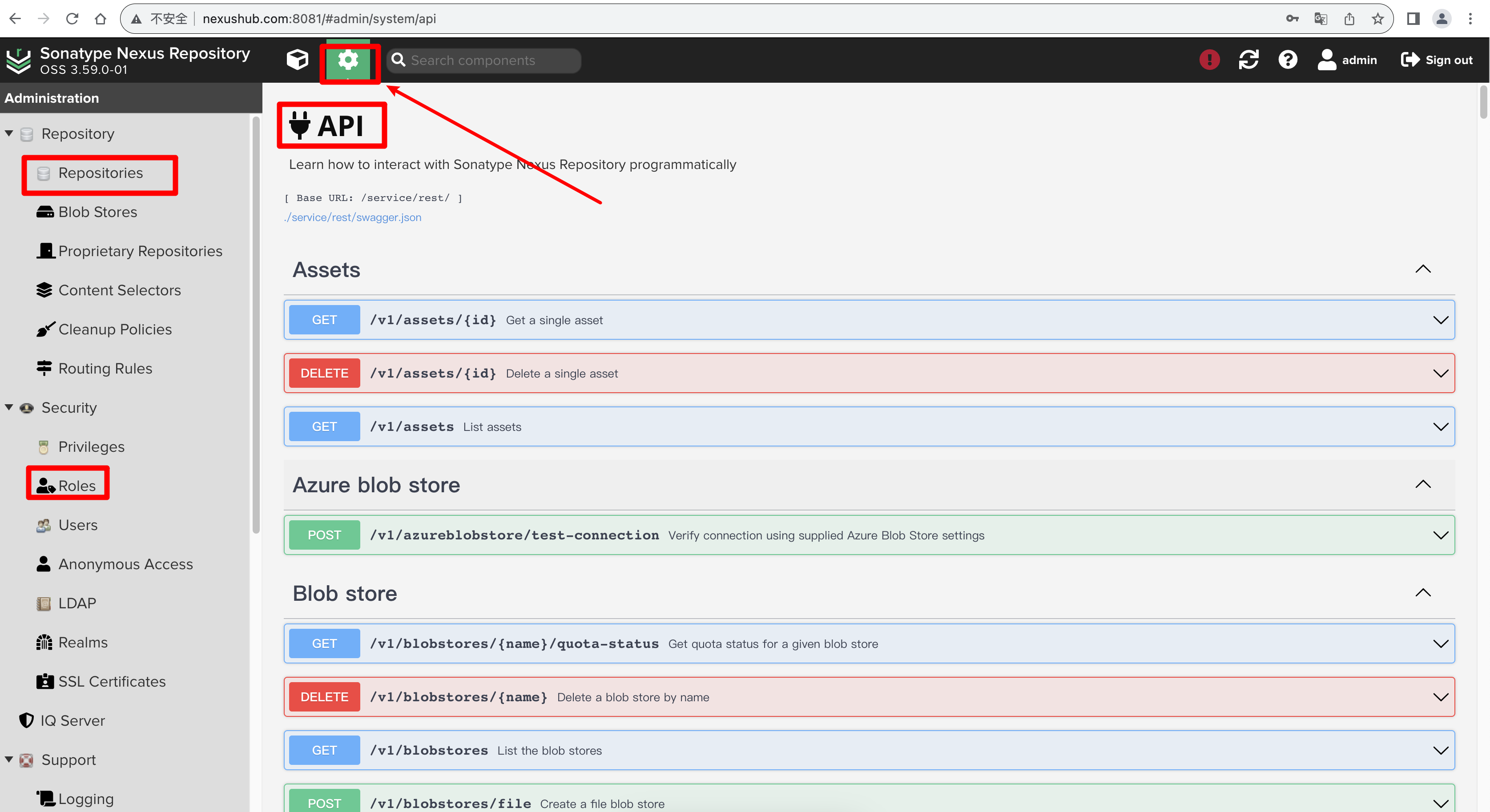Image resolution: width=1490 pixels, height=812 pixels.
Task: Expand GET /v1/blobstores List operation
Action: coord(869,750)
